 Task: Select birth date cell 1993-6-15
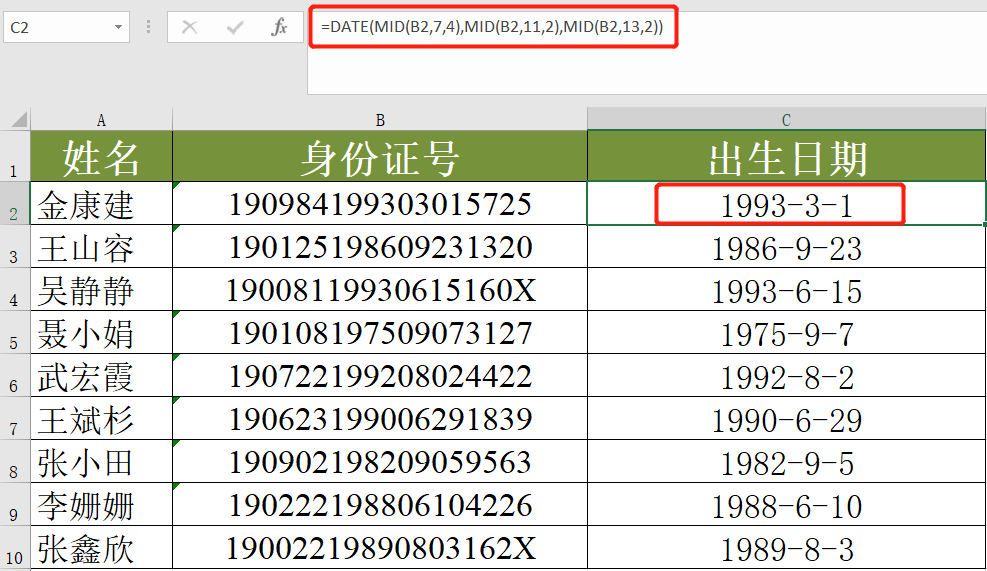[x=786, y=289]
